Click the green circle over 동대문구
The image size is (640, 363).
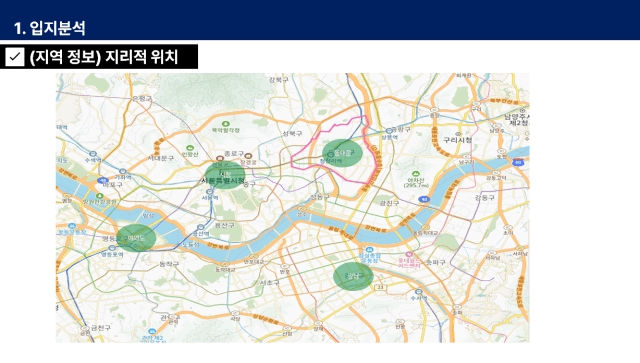point(342,153)
